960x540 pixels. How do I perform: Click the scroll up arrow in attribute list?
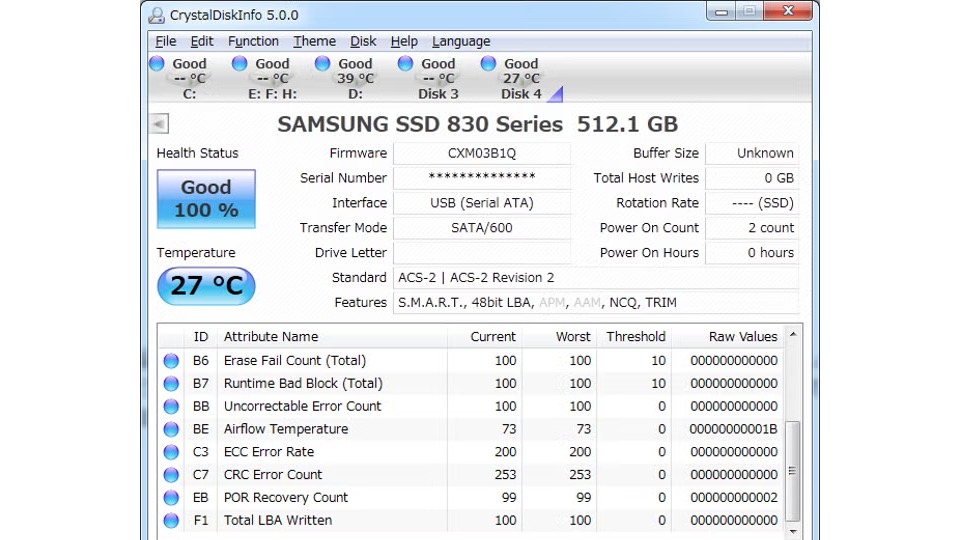(x=793, y=336)
